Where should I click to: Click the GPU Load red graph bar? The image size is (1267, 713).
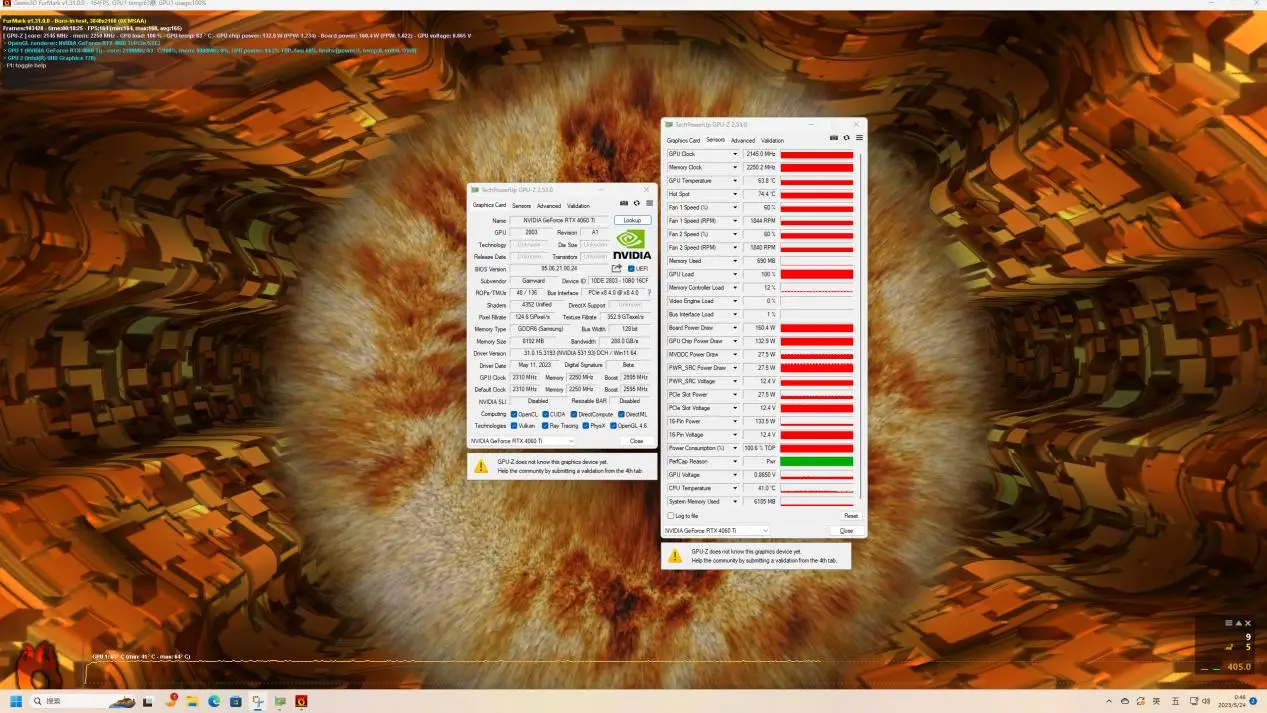click(x=817, y=274)
